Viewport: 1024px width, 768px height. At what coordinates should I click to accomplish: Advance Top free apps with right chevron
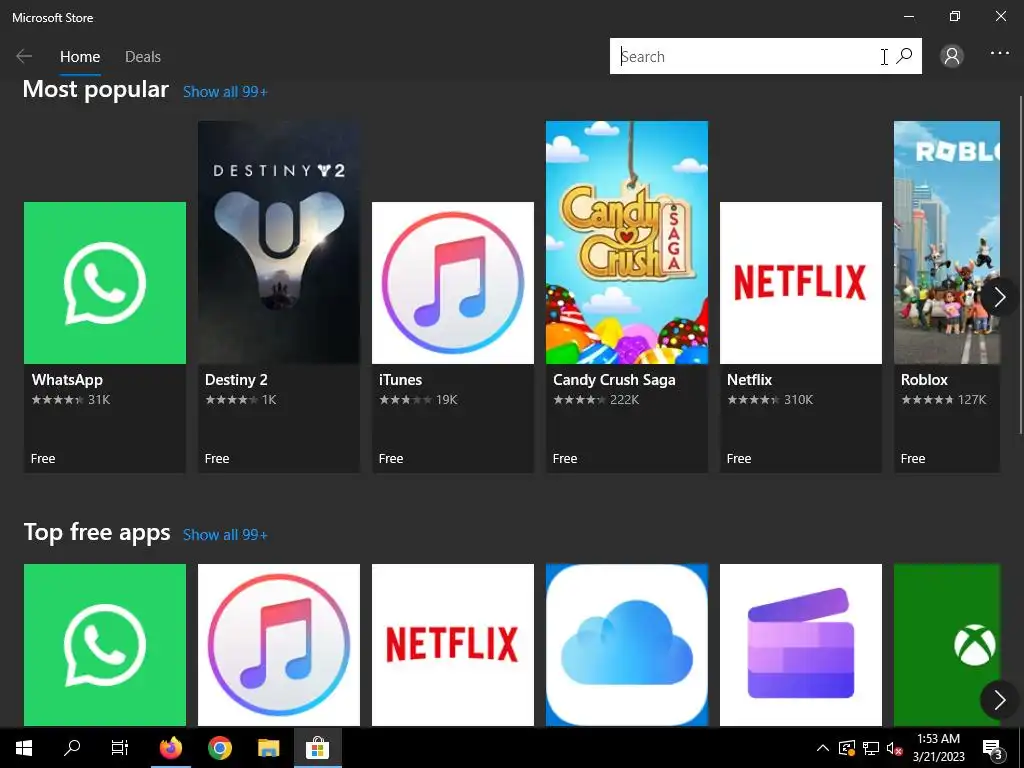pyautogui.click(x=999, y=700)
